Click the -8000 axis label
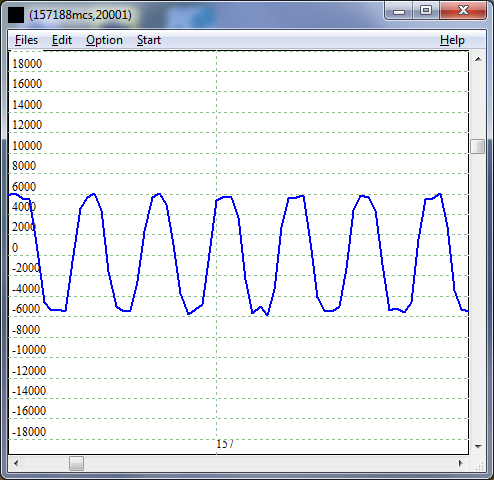Viewport: 494px width, 480px height. click(x=26, y=330)
